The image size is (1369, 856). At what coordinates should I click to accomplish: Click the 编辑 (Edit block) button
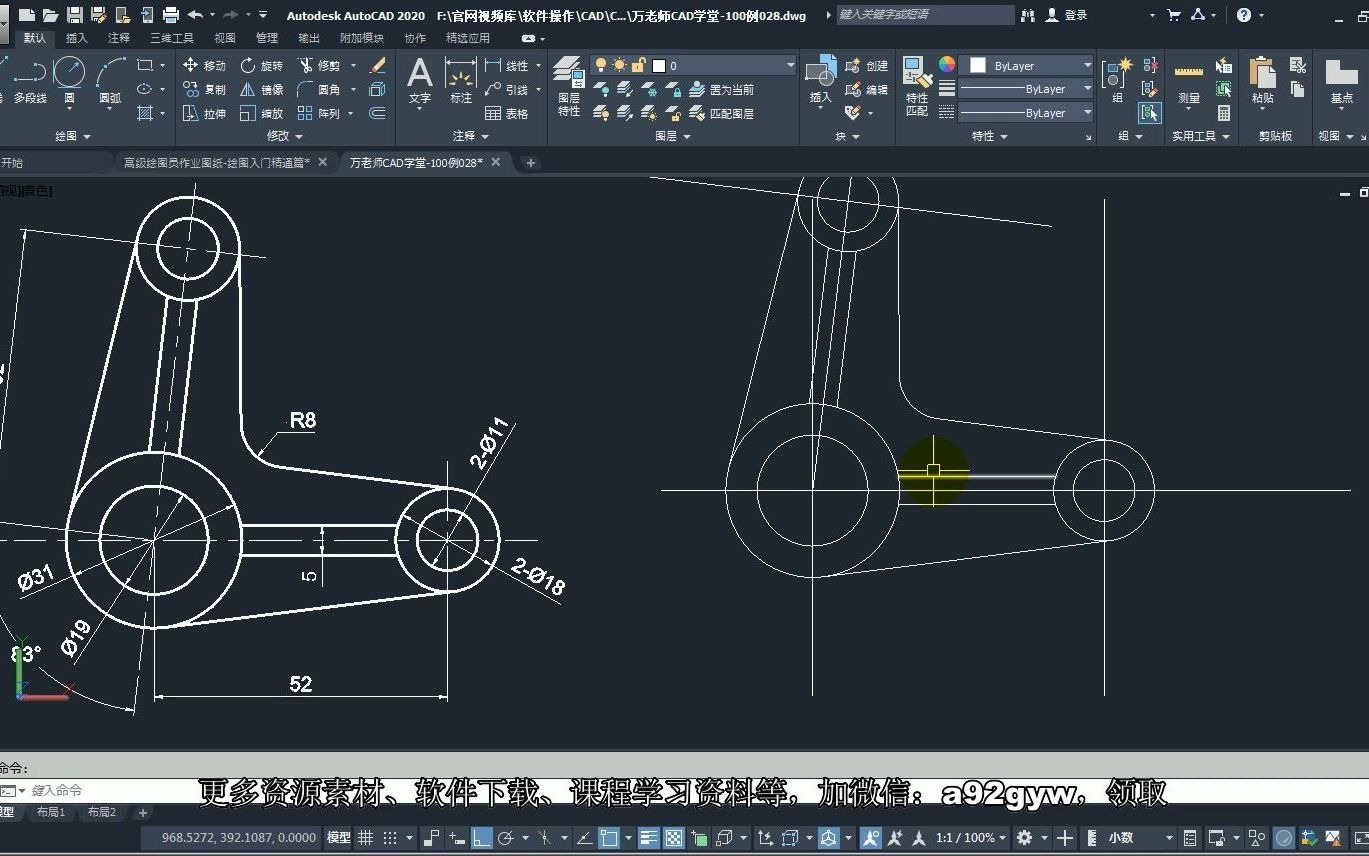(x=866, y=89)
